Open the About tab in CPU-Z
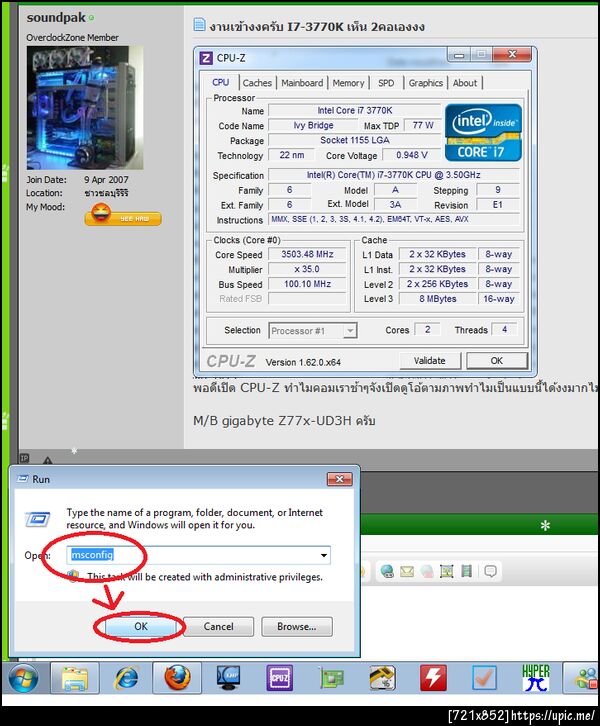The image size is (600, 726). pyautogui.click(x=464, y=83)
